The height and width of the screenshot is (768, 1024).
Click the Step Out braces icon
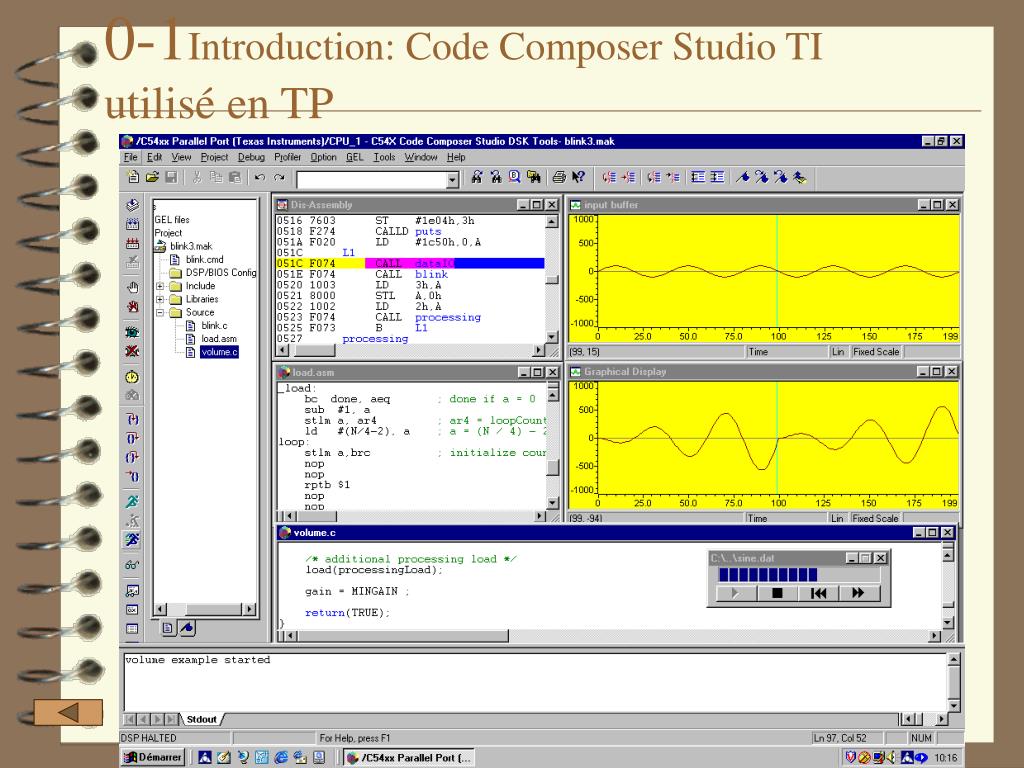[x=133, y=457]
